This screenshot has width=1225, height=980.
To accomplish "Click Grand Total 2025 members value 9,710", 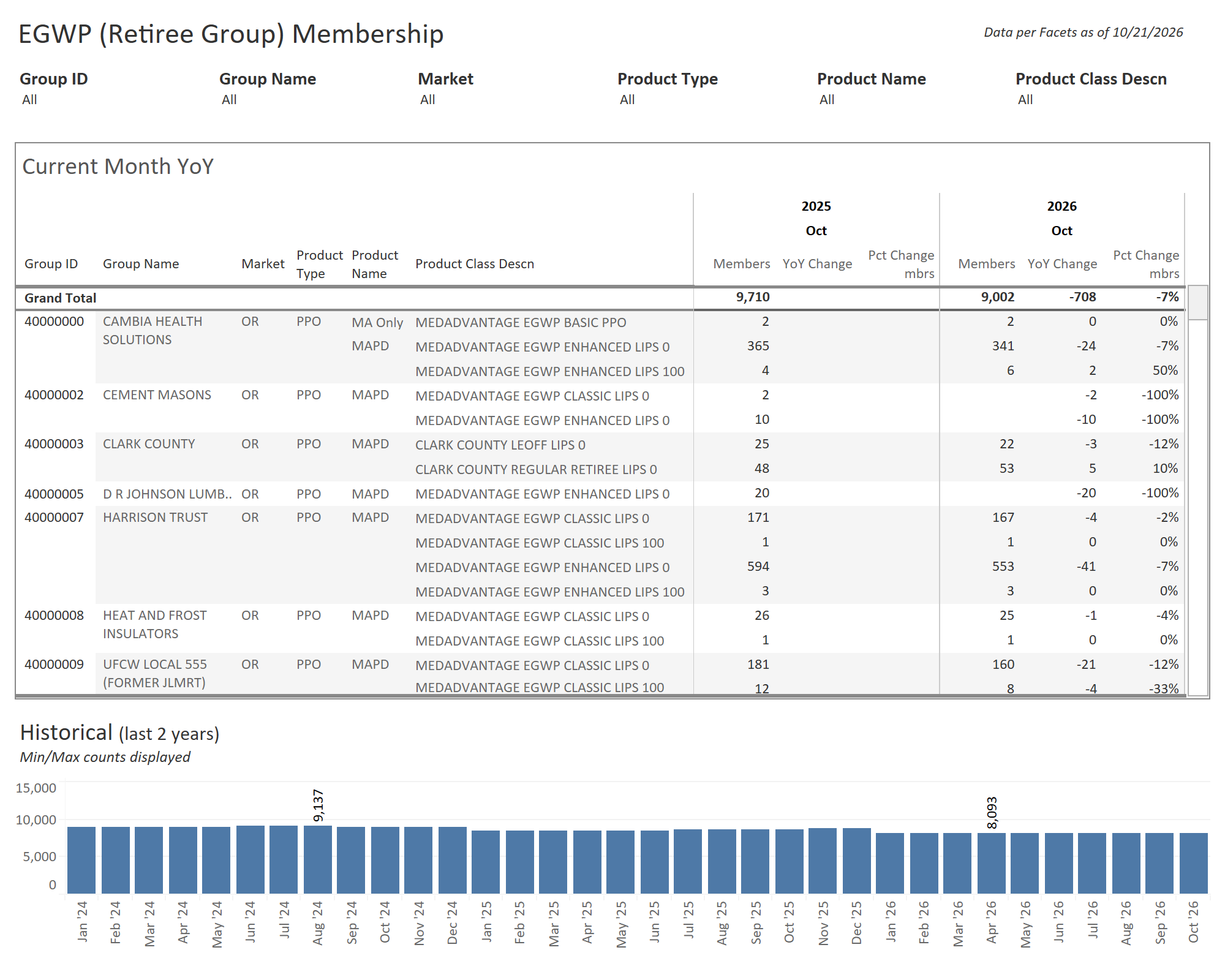I will (x=753, y=297).
